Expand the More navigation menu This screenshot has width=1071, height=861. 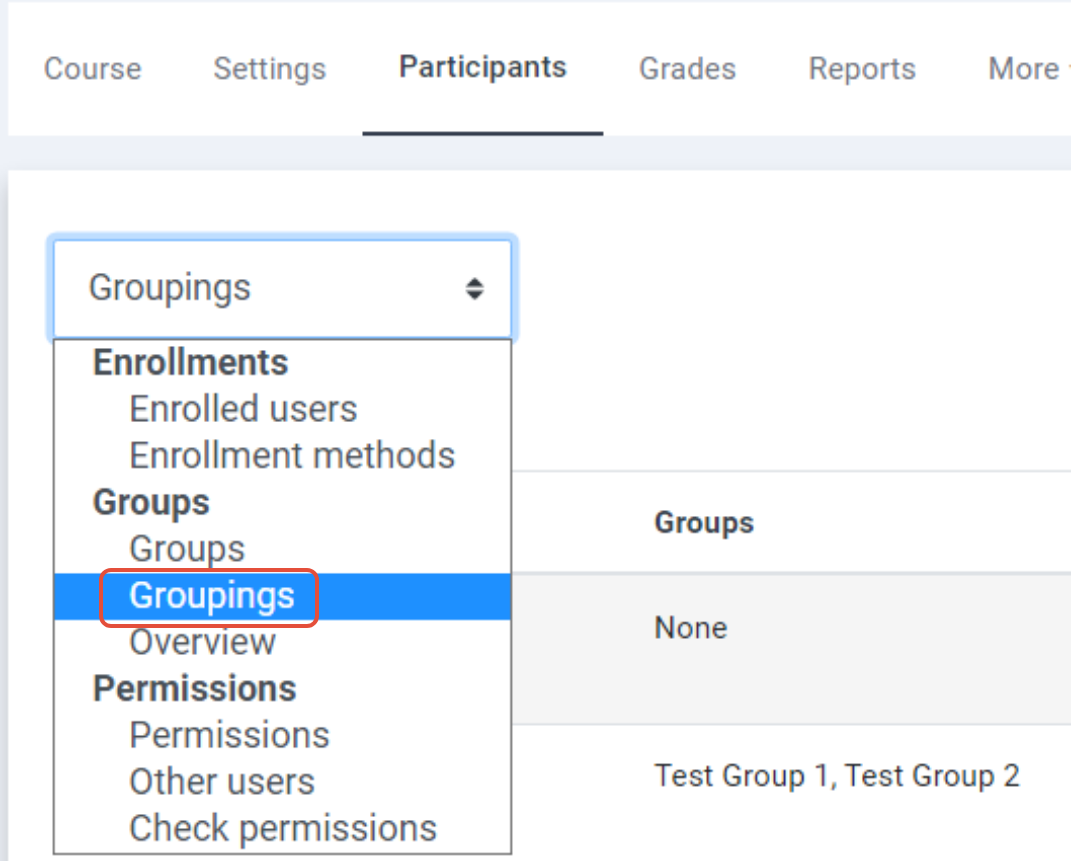tap(1027, 69)
